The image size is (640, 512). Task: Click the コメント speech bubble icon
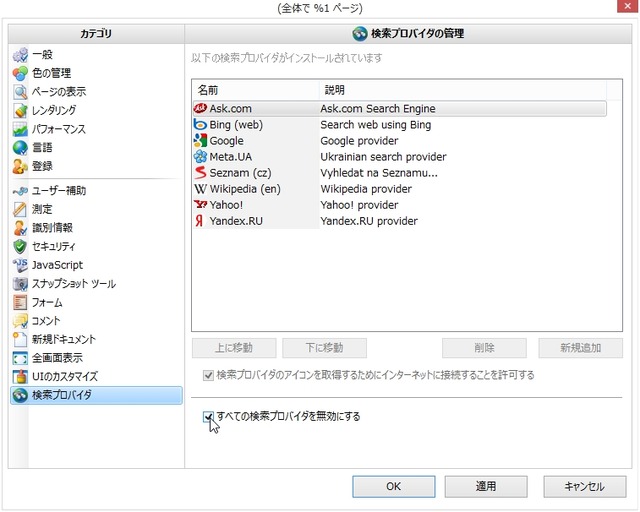tap(20, 321)
